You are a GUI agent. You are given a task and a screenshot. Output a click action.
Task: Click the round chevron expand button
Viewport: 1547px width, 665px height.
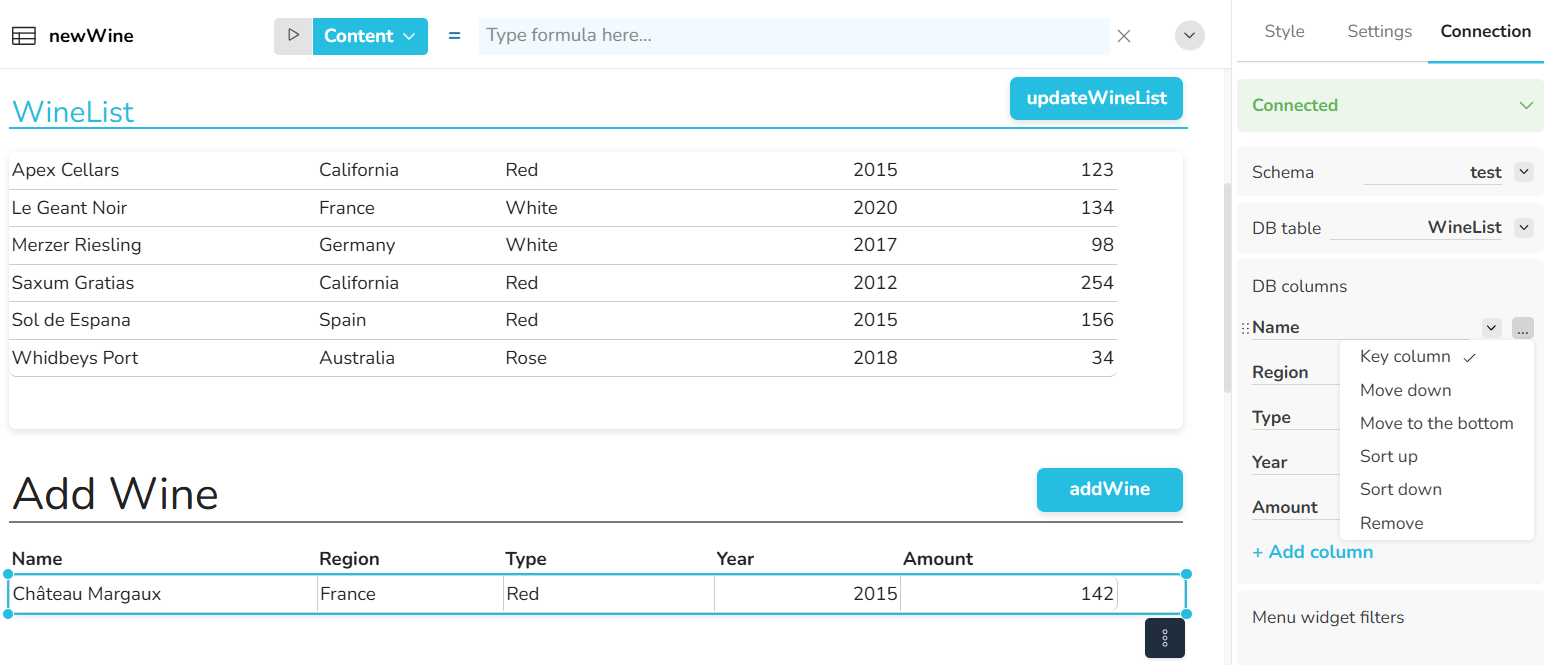point(1189,36)
